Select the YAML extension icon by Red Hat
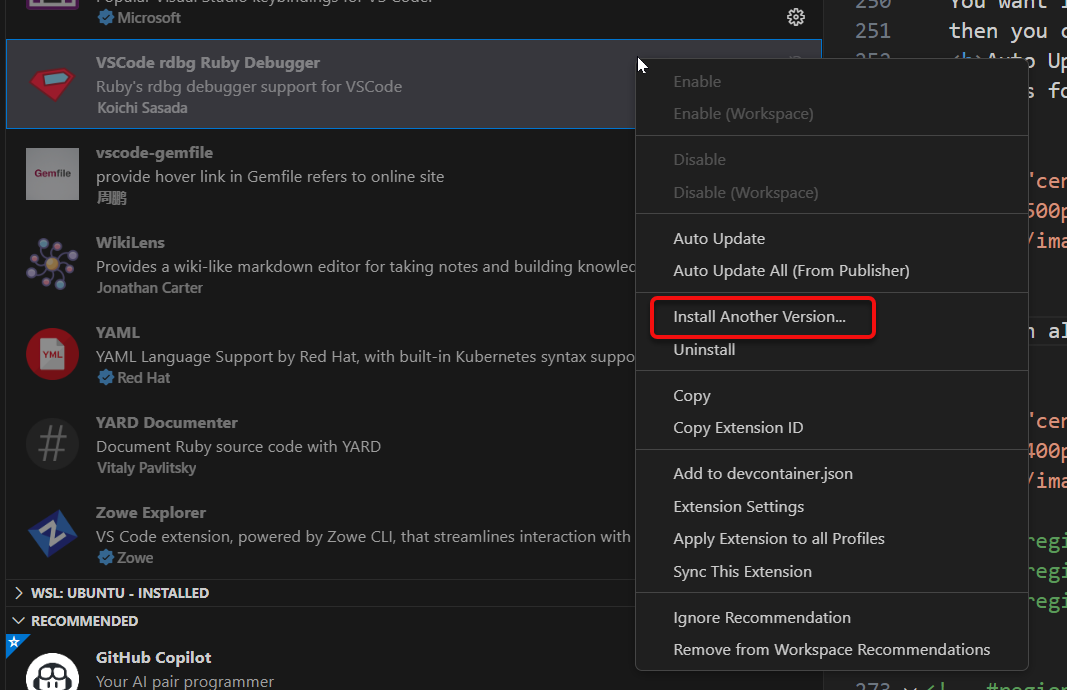This screenshot has width=1067, height=690. (52, 353)
